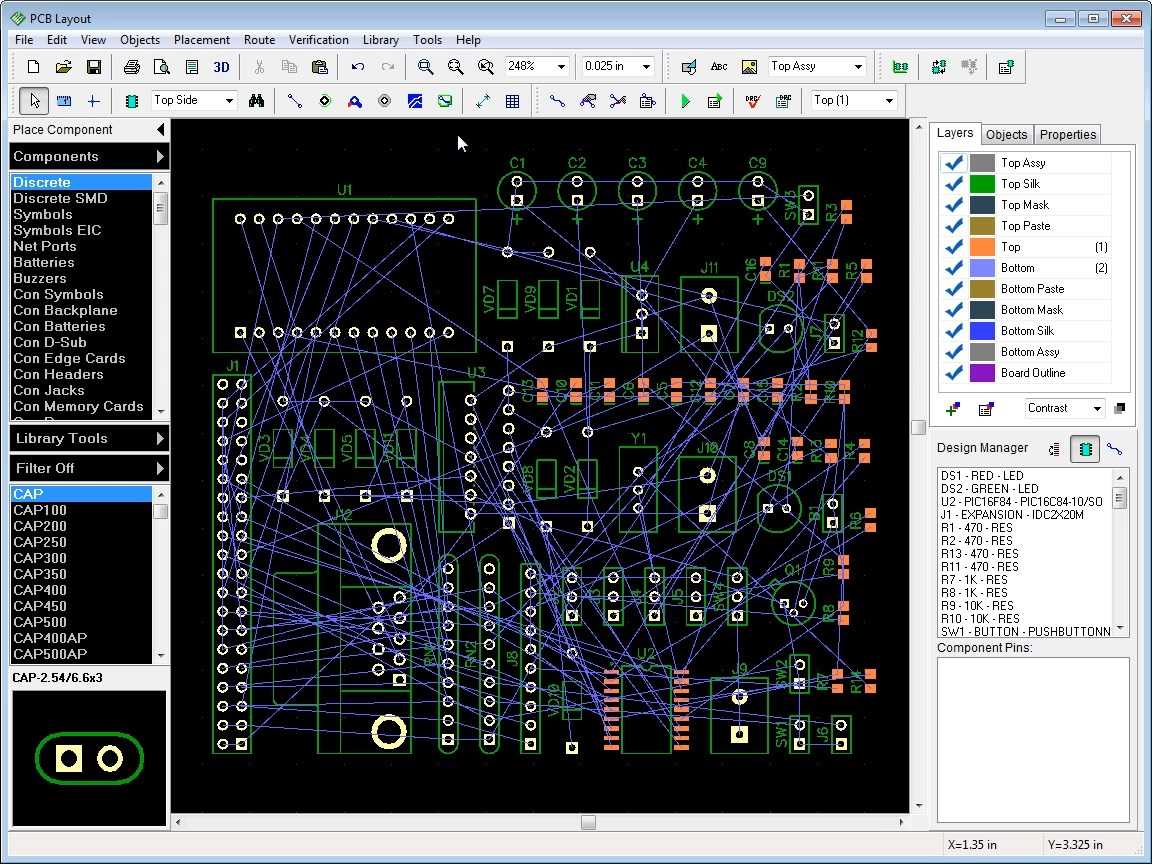1152x864 pixels.
Task: Expand the Components panel arrow
Action: tap(160, 156)
